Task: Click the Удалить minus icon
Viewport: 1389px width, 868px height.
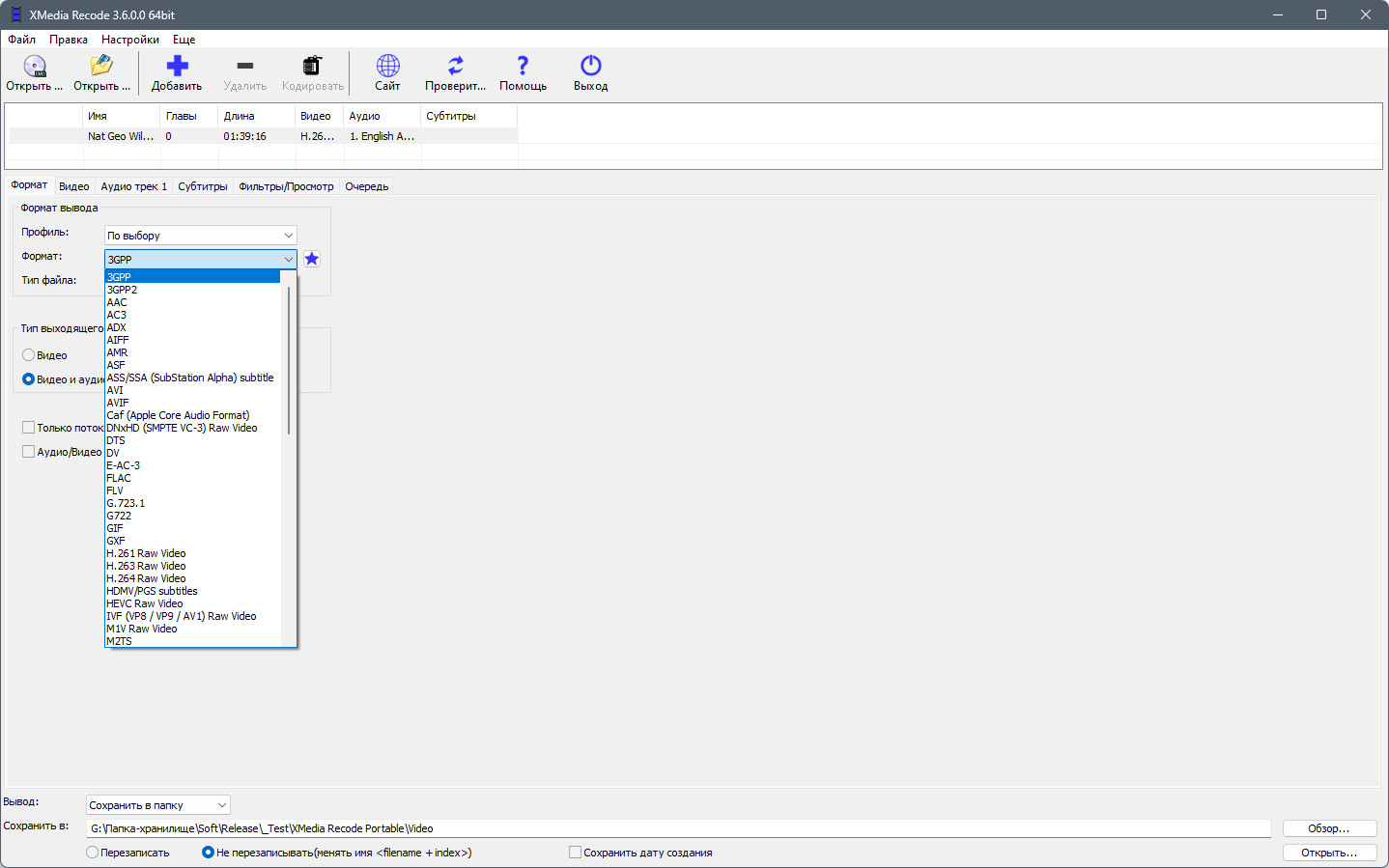Action: click(245, 66)
